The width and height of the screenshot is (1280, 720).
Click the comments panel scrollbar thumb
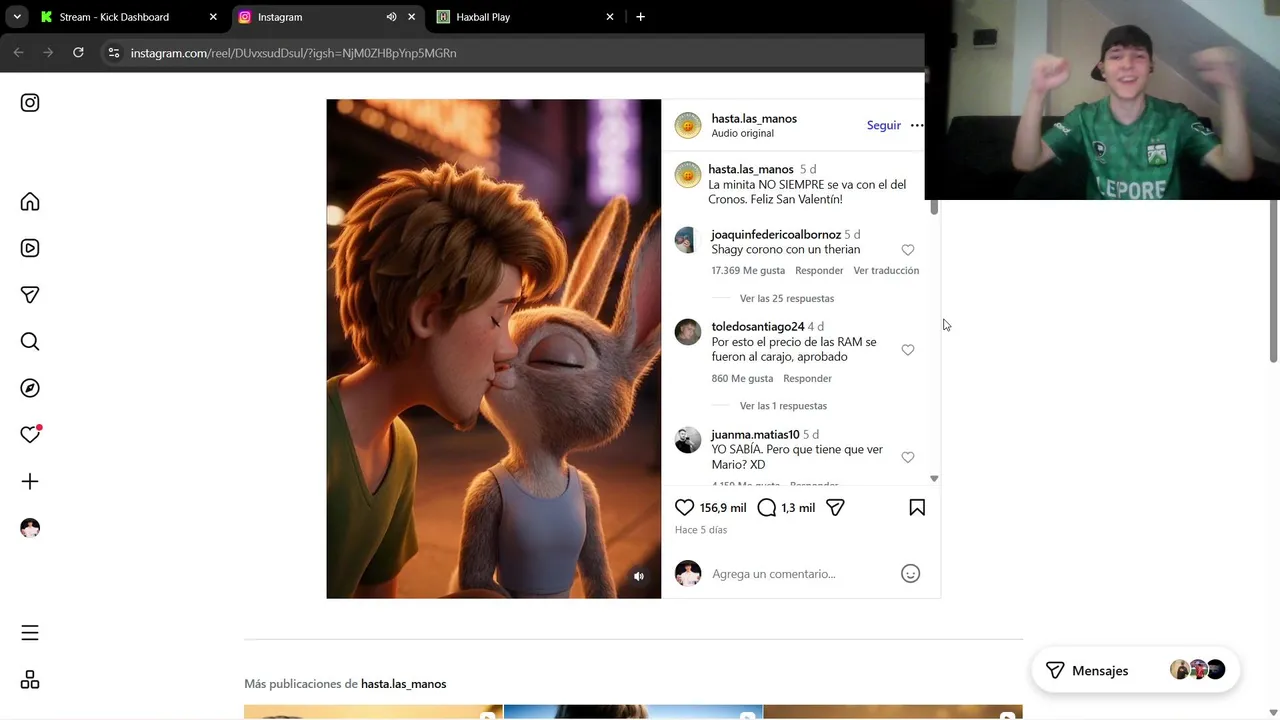(934, 206)
